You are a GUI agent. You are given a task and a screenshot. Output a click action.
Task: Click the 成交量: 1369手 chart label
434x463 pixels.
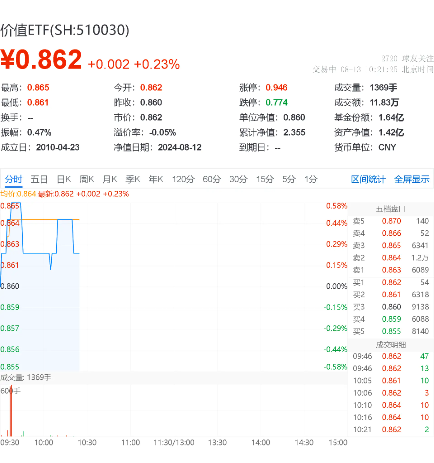(25, 377)
